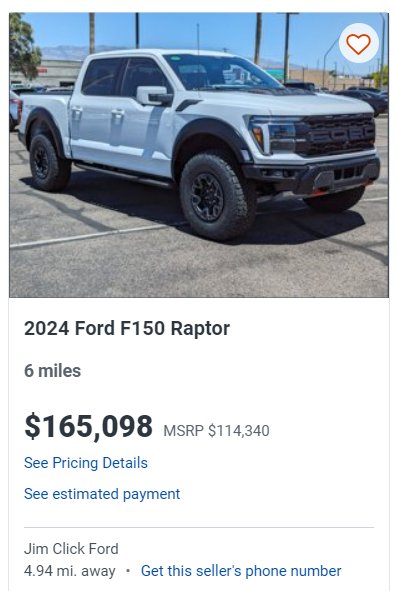Open the 2024 Ford F150 Raptor title
Viewport: 397px width, 591px height.
click(127, 328)
